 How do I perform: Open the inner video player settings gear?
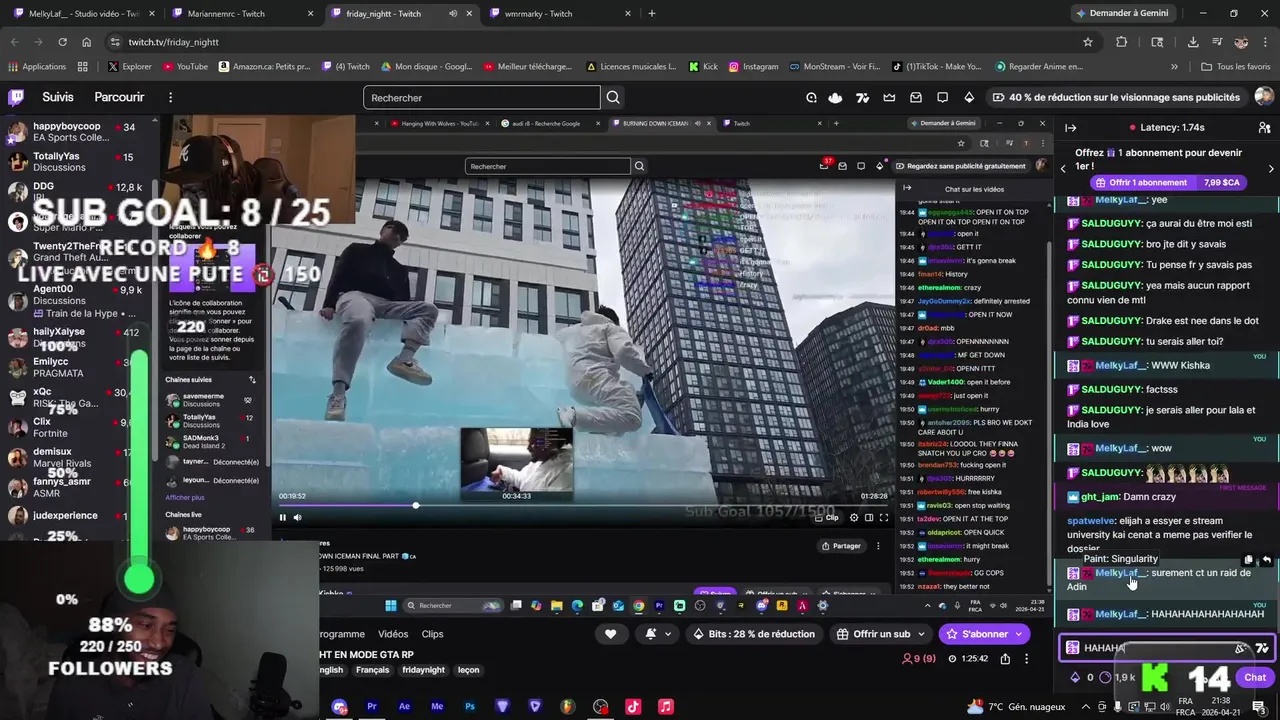pos(854,517)
